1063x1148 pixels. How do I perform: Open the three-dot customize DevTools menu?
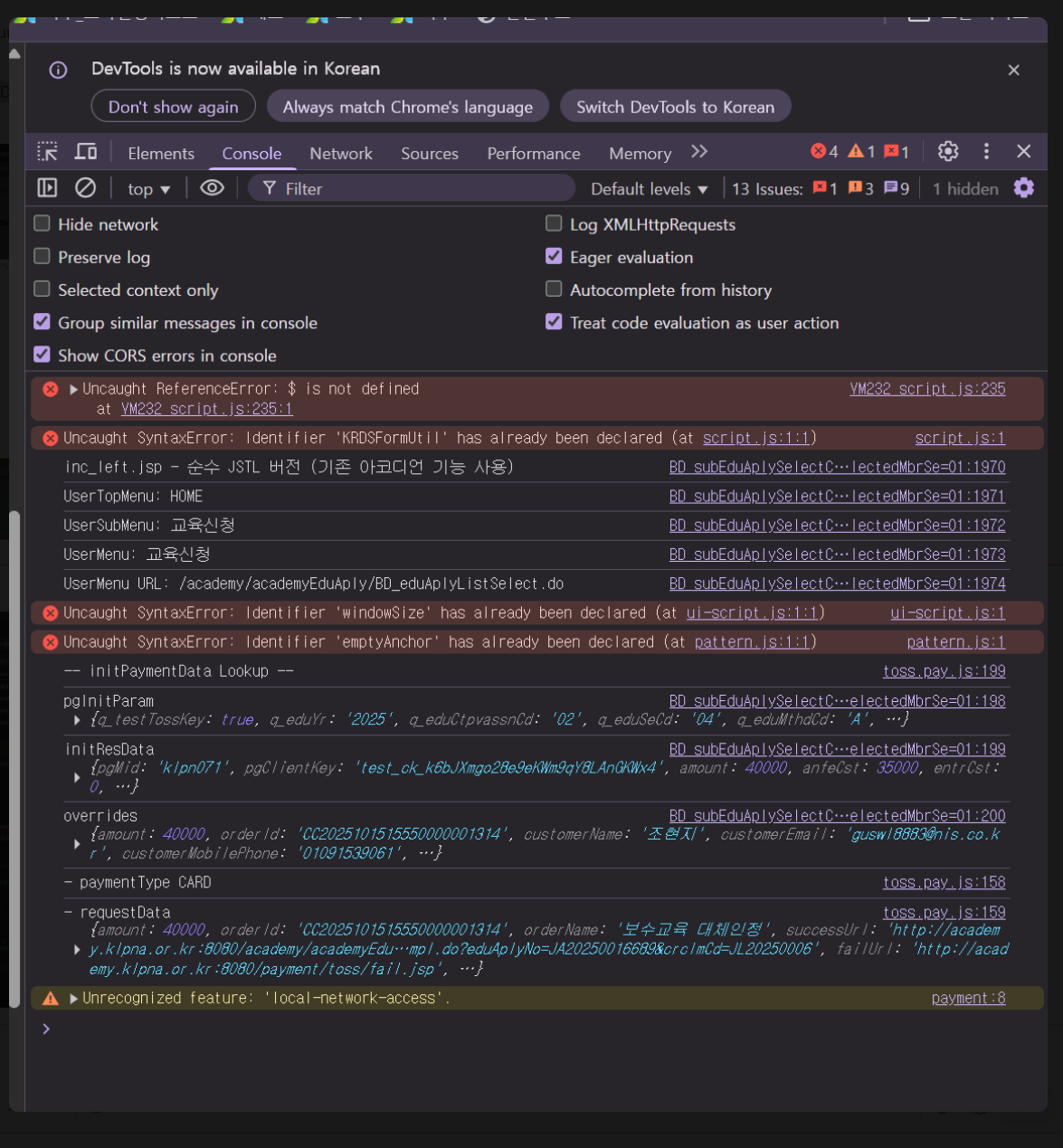(986, 151)
